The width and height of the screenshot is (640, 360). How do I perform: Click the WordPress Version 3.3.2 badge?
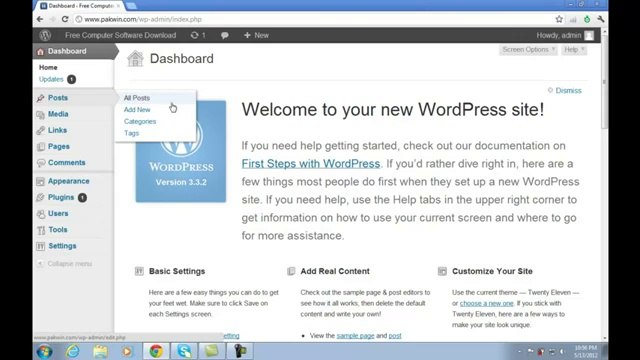pyautogui.click(x=181, y=151)
